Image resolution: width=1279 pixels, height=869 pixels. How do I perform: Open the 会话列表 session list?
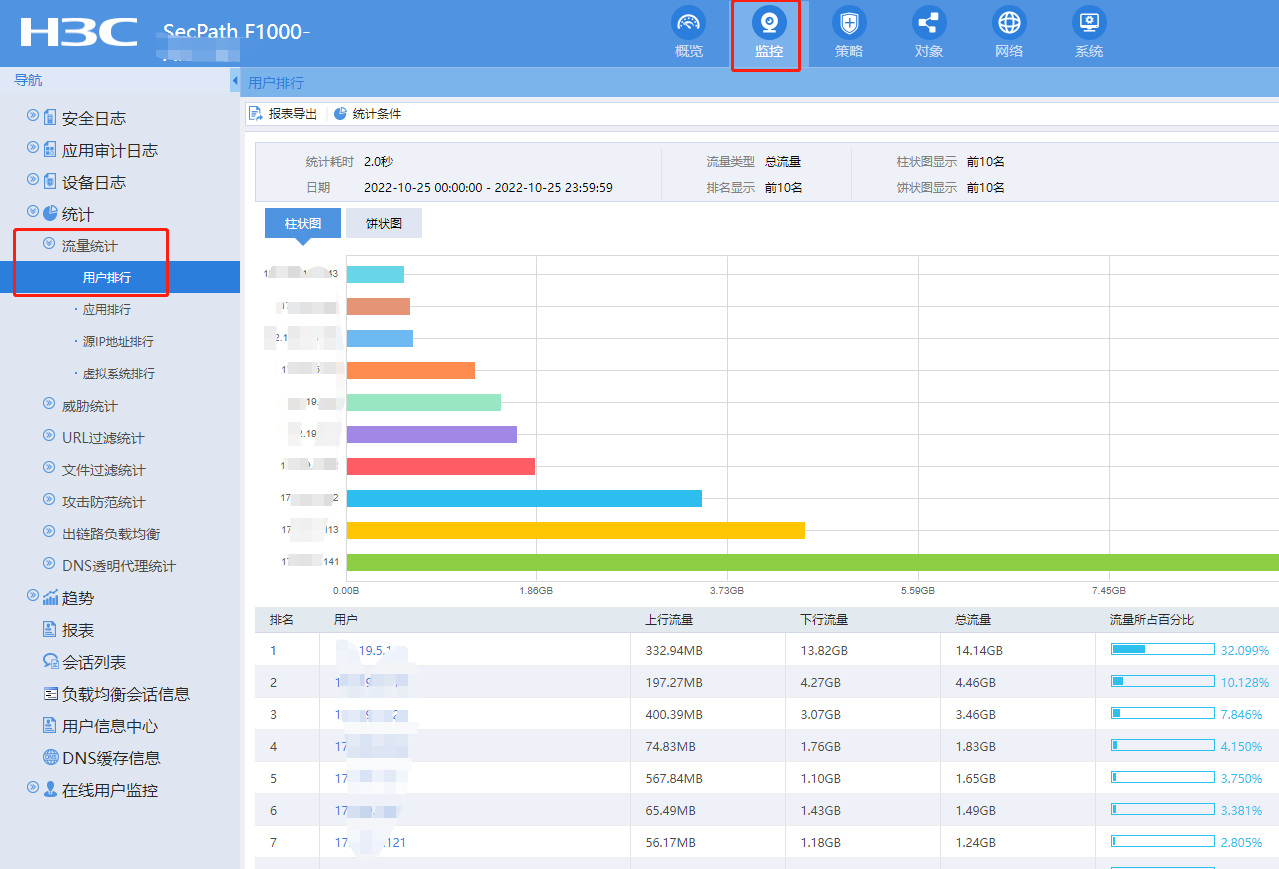93,662
